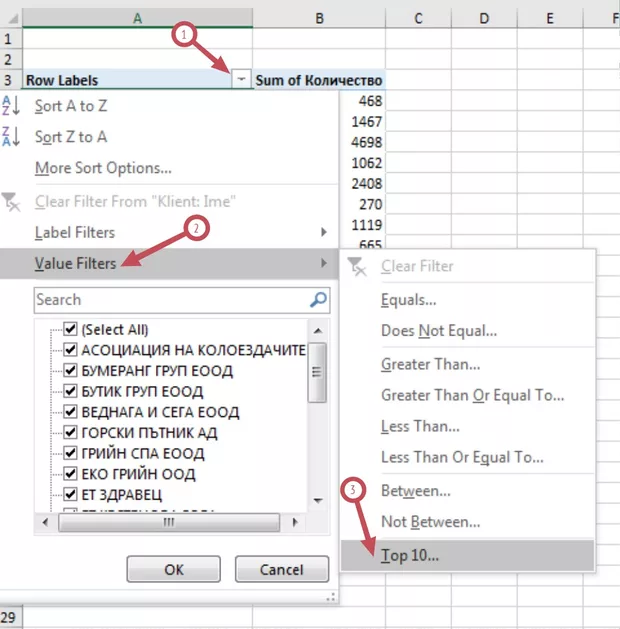This screenshot has width=620, height=629.
Task: Click cell with value 4698
Action: coord(363,142)
